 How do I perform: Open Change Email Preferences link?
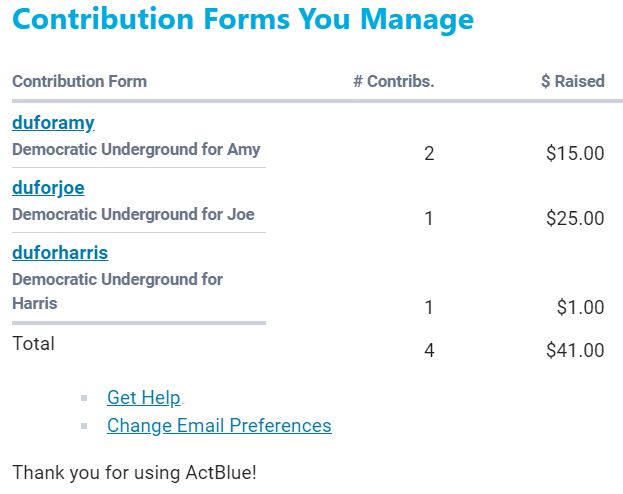click(x=219, y=426)
